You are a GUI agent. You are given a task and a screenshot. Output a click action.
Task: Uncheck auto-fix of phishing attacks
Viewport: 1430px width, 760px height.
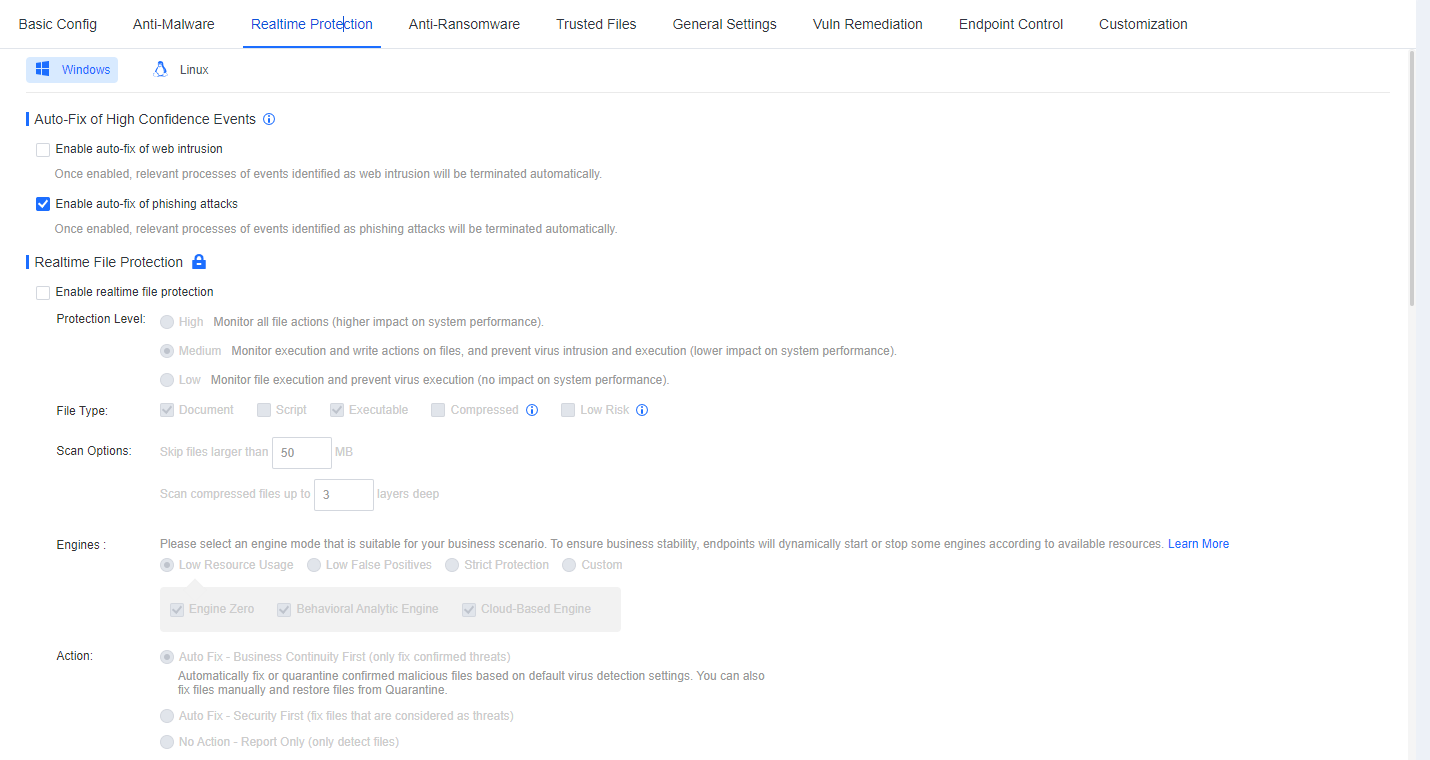(x=43, y=204)
